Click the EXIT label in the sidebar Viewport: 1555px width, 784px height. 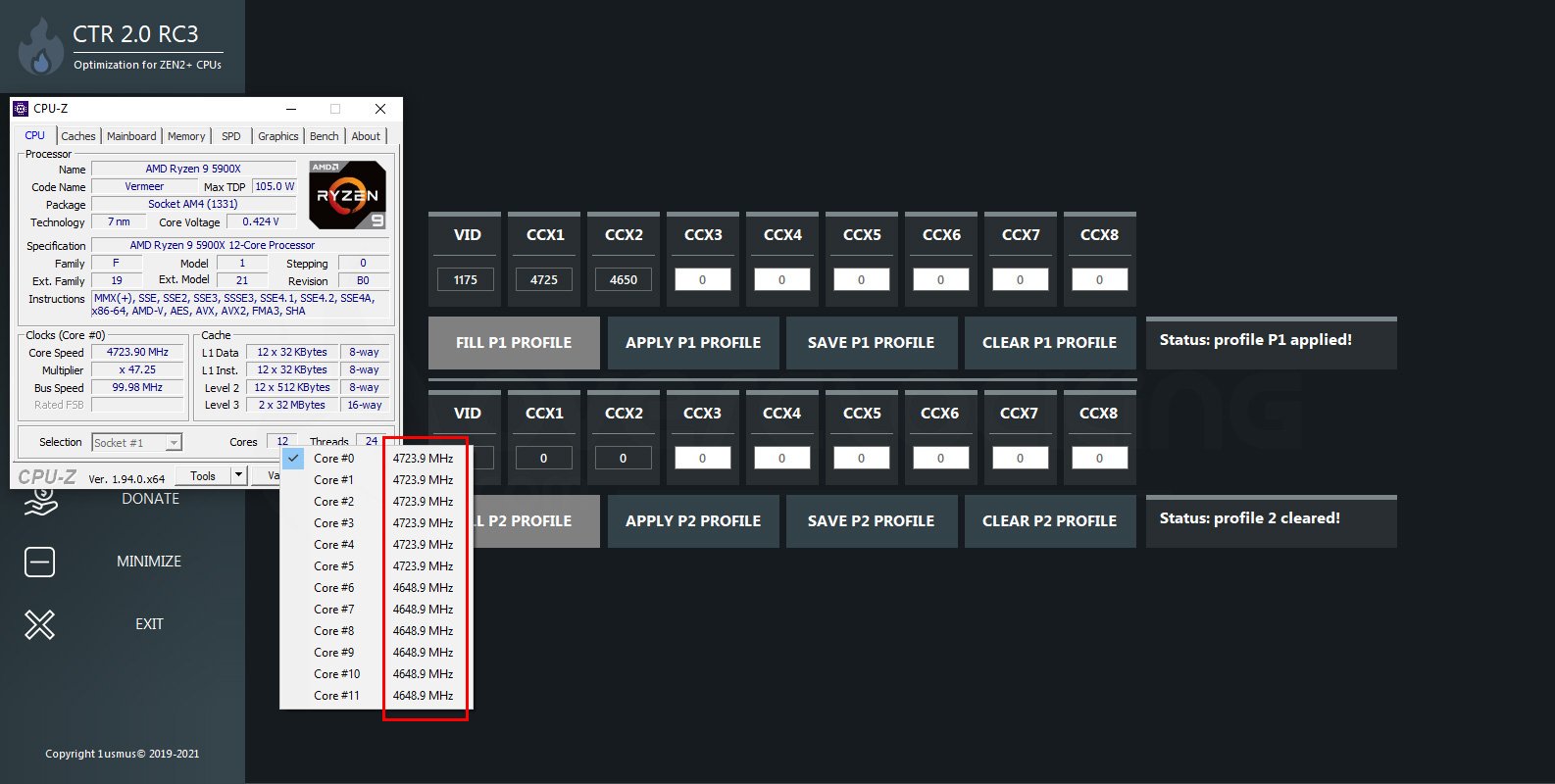click(149, 624)
